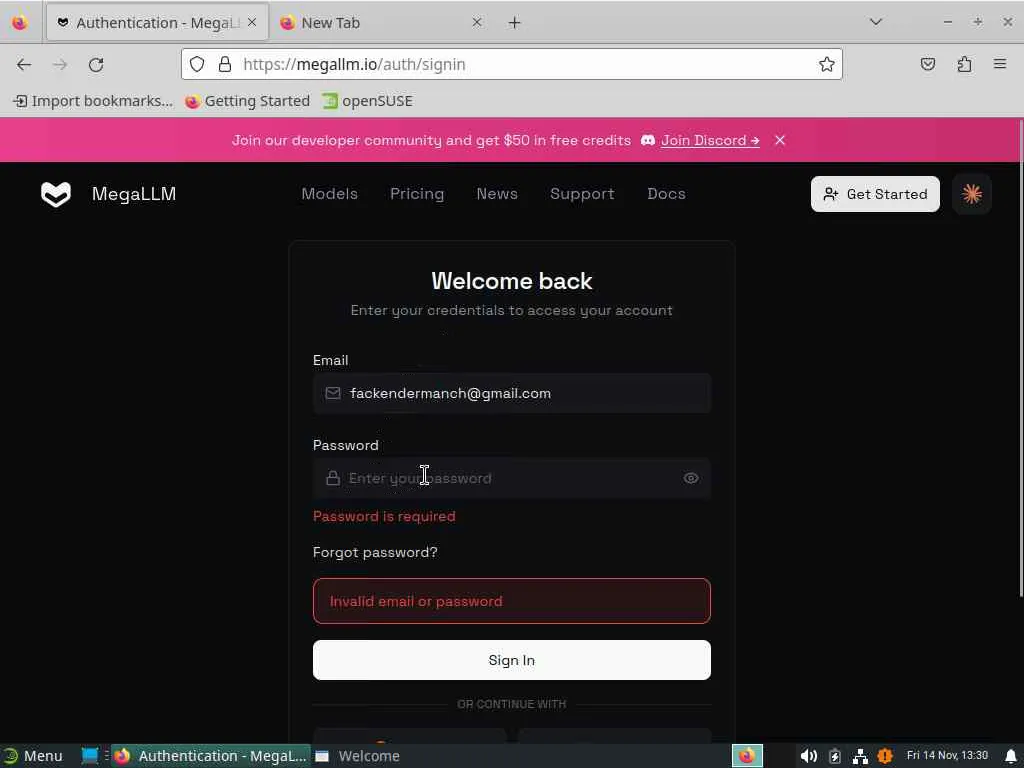The image size is (1024, 768).
Task: Switch theme with the sun icon
Action: [x=972, y=194]
